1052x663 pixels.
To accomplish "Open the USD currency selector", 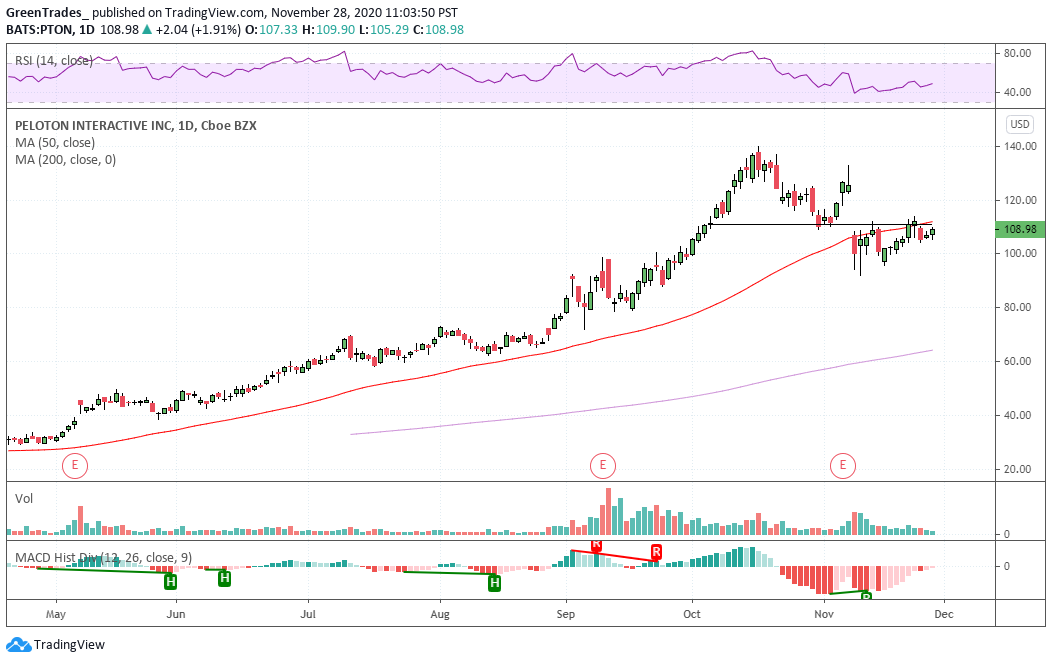I will click(1020, 124).
